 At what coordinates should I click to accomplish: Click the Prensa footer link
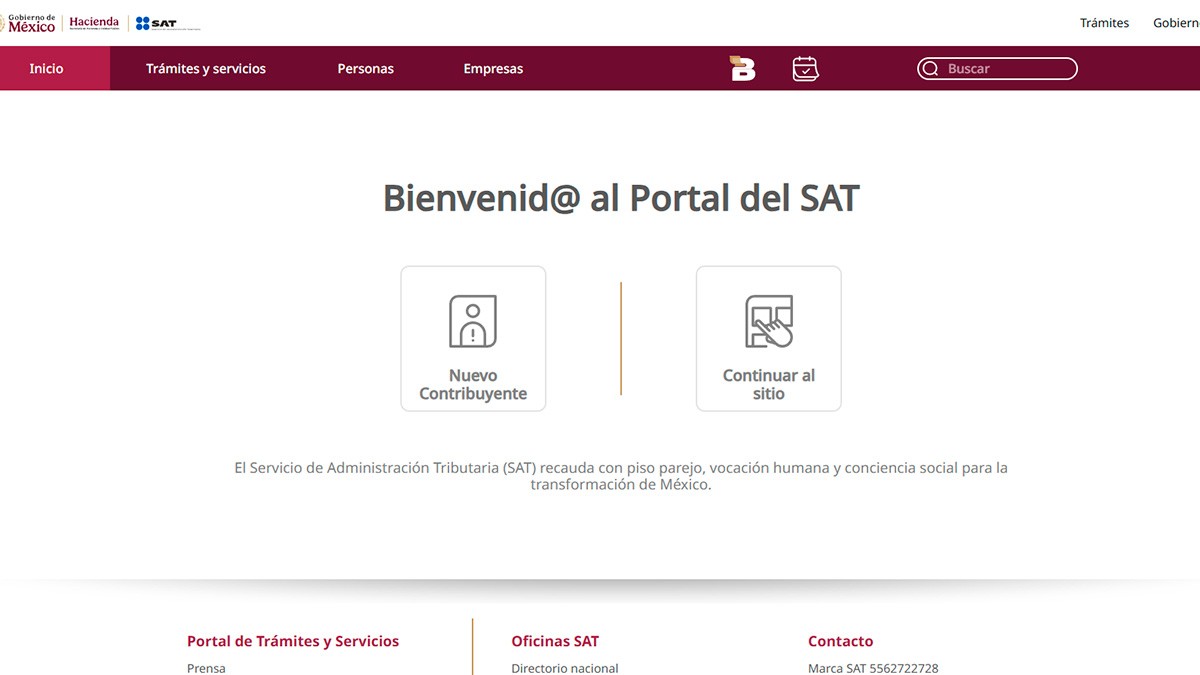(x=205, y=667)
